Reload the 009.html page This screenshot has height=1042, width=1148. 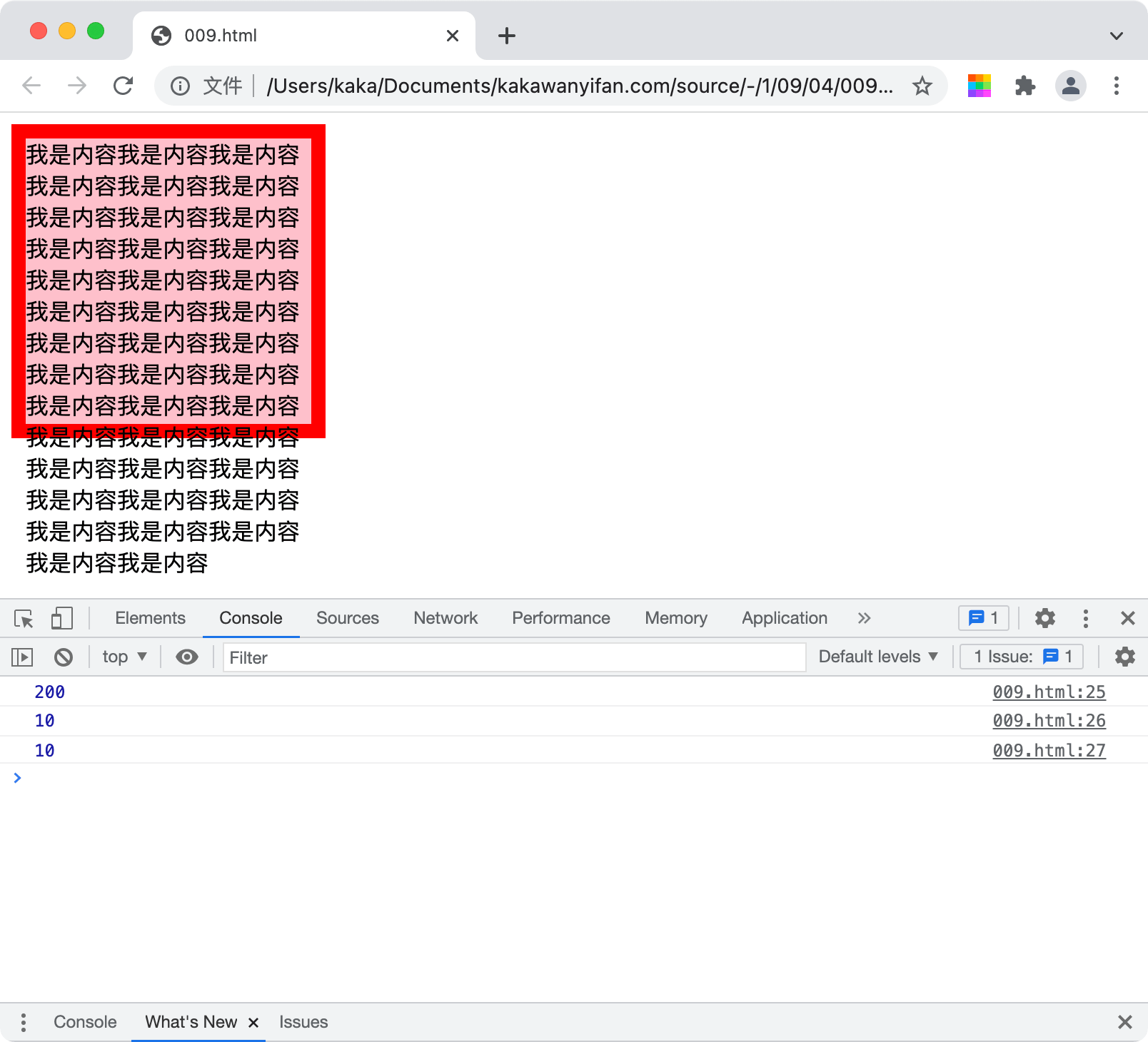click(x=124, y=86)
